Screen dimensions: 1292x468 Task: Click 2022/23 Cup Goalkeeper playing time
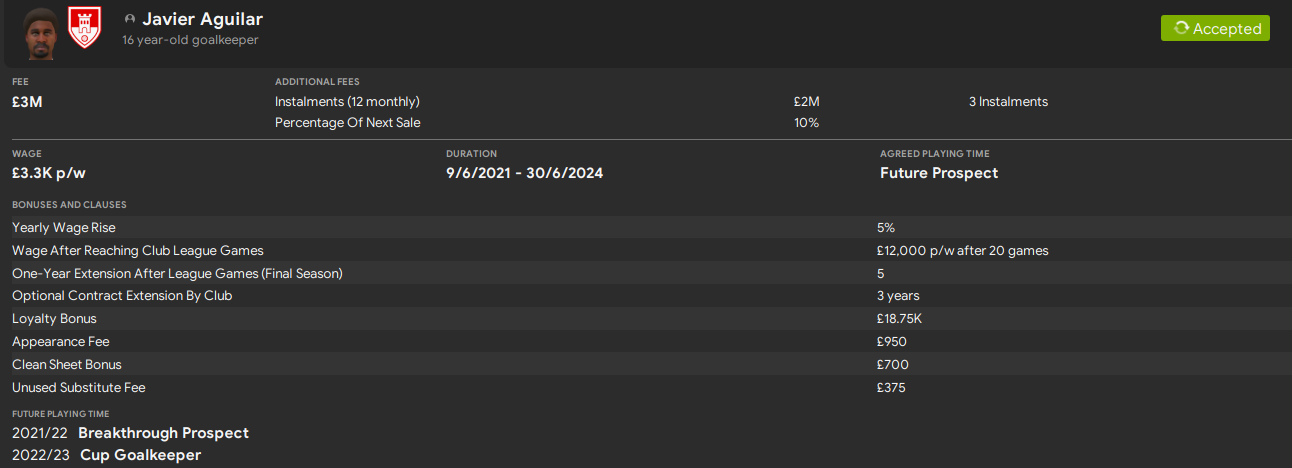(106, 455)
